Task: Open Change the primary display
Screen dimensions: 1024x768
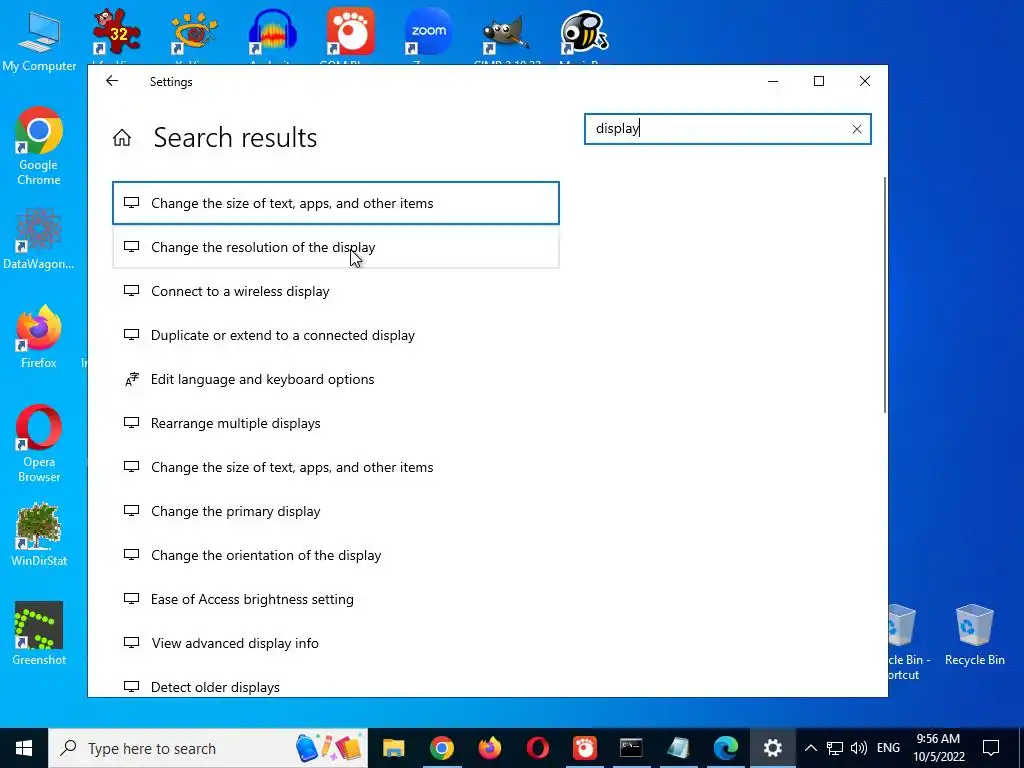Action: [336, 511]
